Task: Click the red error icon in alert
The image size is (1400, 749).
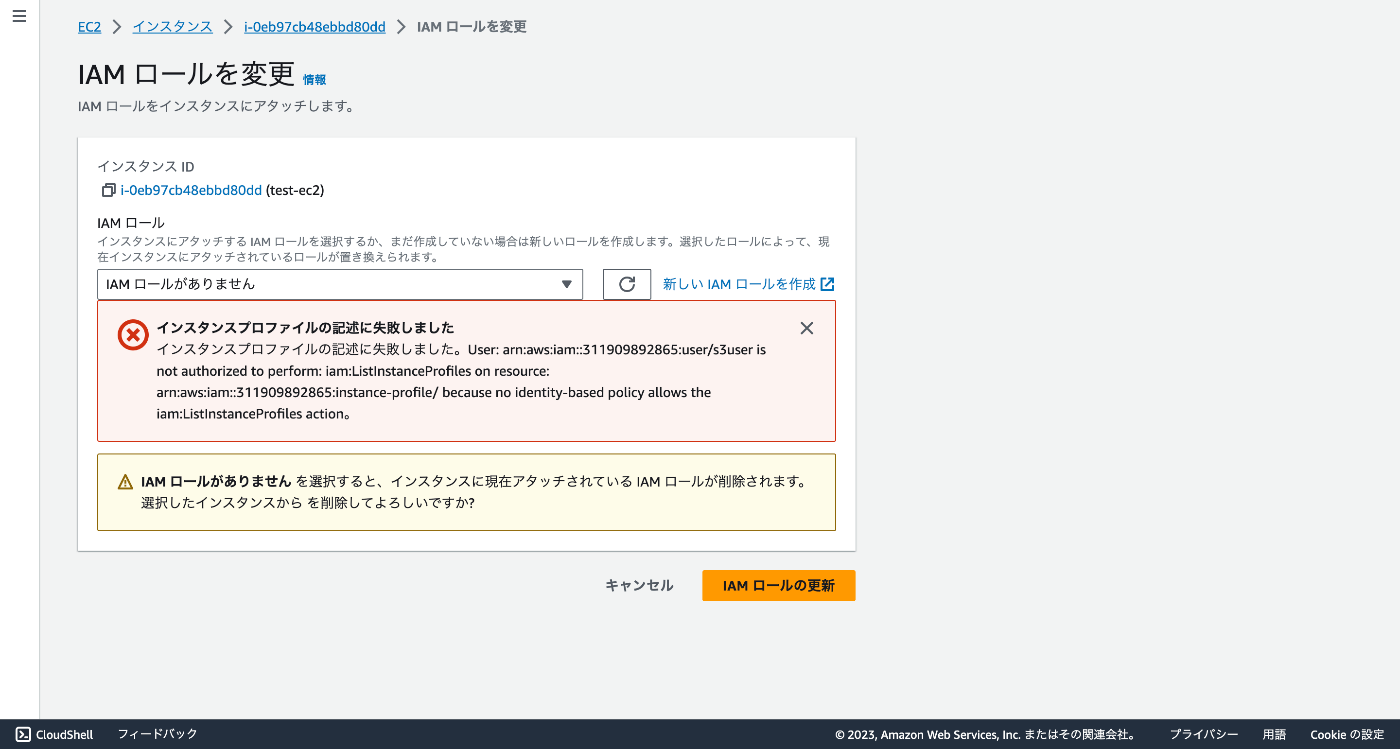Action: click(x=133, y=335)
